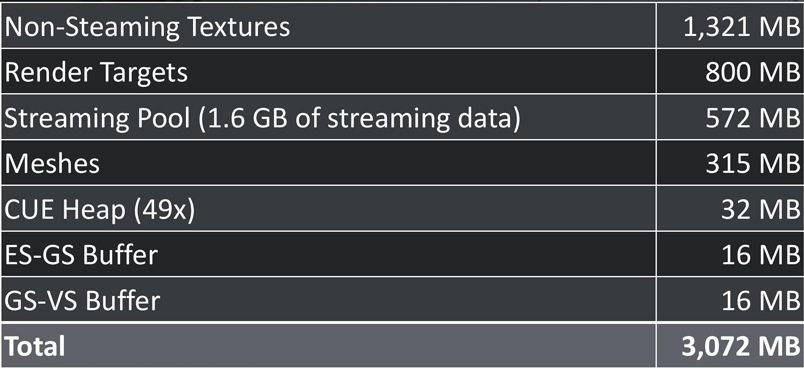The height and width of the screenshot is (368, 804).
Task: Select the ES-GS Buffer row label
Action: [x=81, y=255]
